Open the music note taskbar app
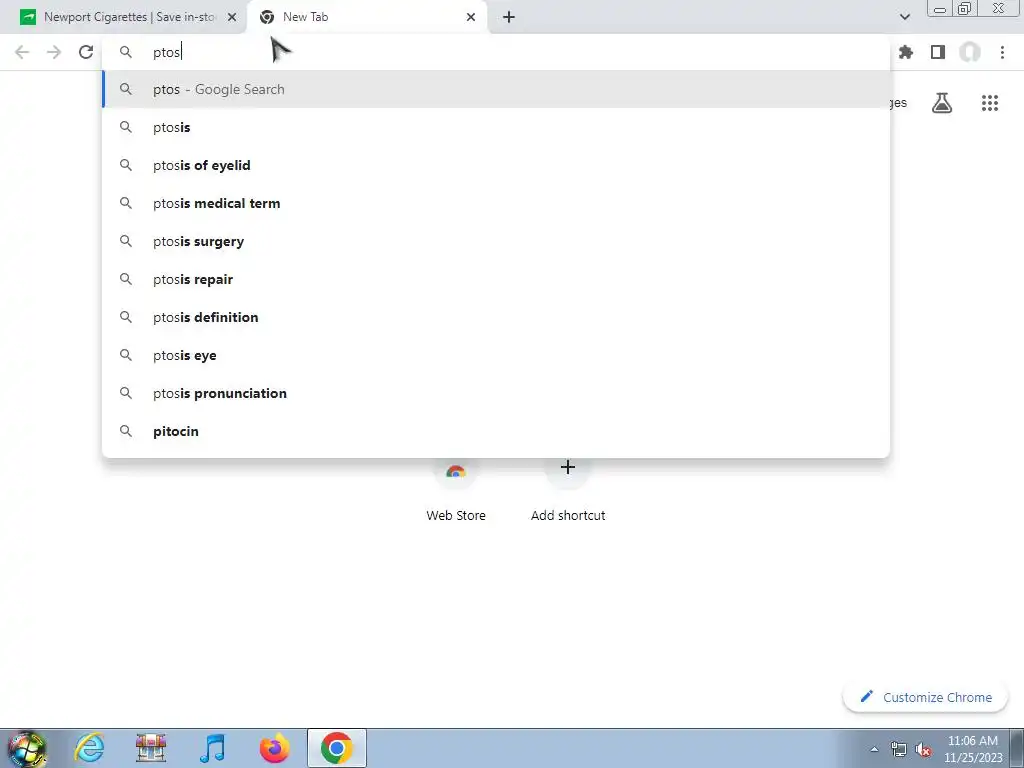The image size is (1024, 768). coord(212,748)
